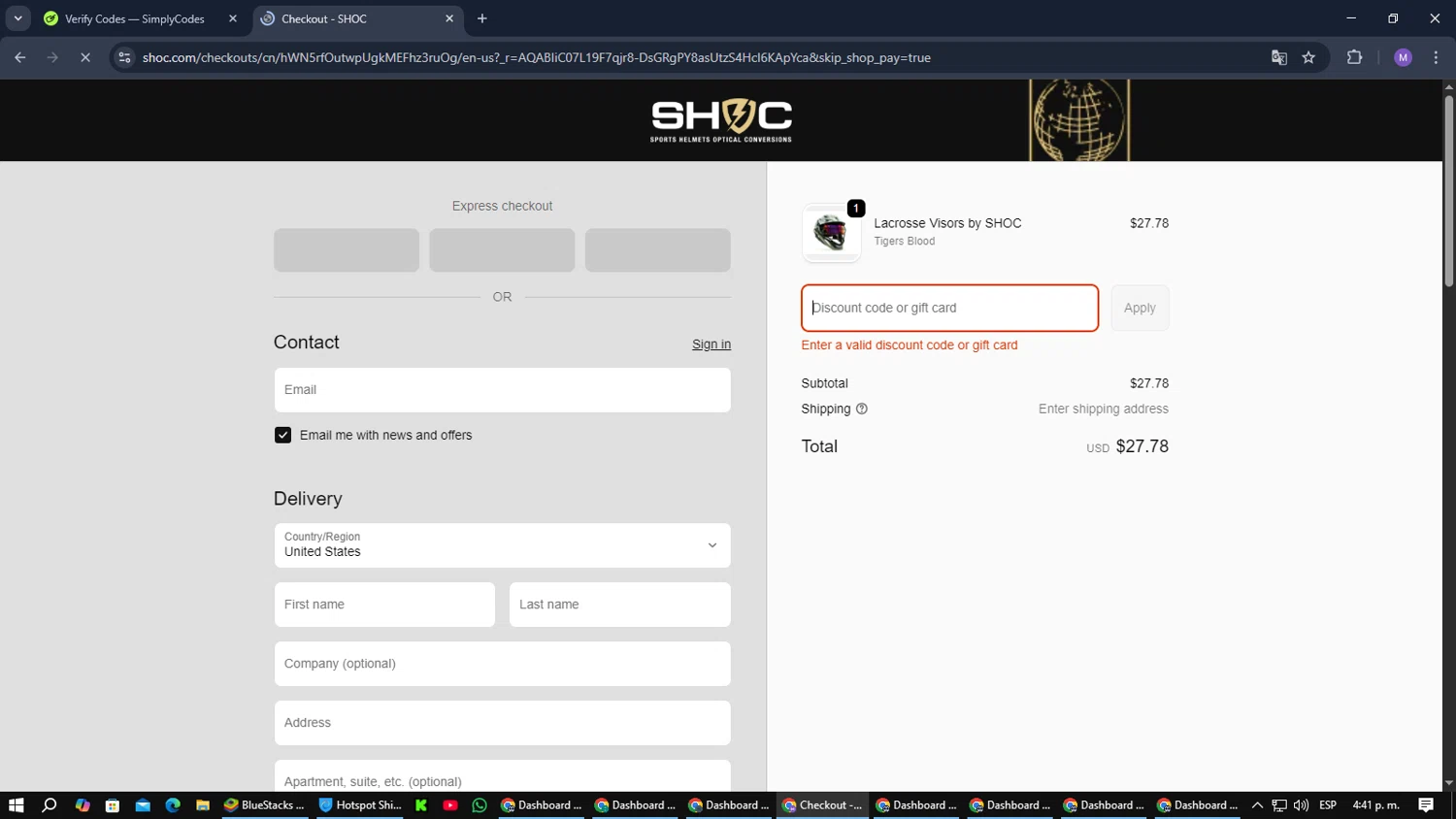The width and height of the screenshot is (1456, 819).
Task: Open the Chrome profile avatar
Action: coord(1403,57)
